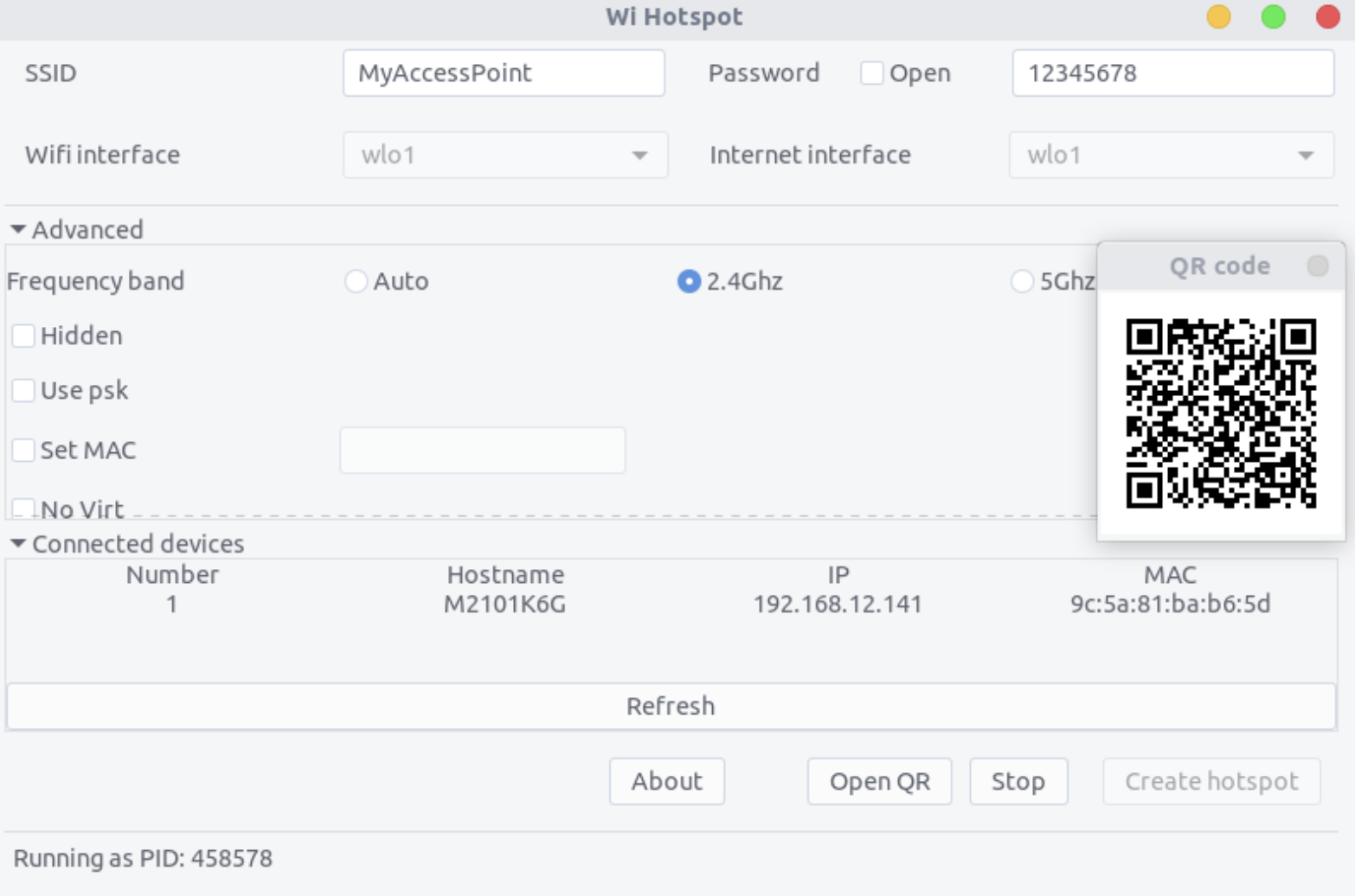Click the SSID input field MyAccessPoint
1355x896 pixels.
(x=504, y=73)
